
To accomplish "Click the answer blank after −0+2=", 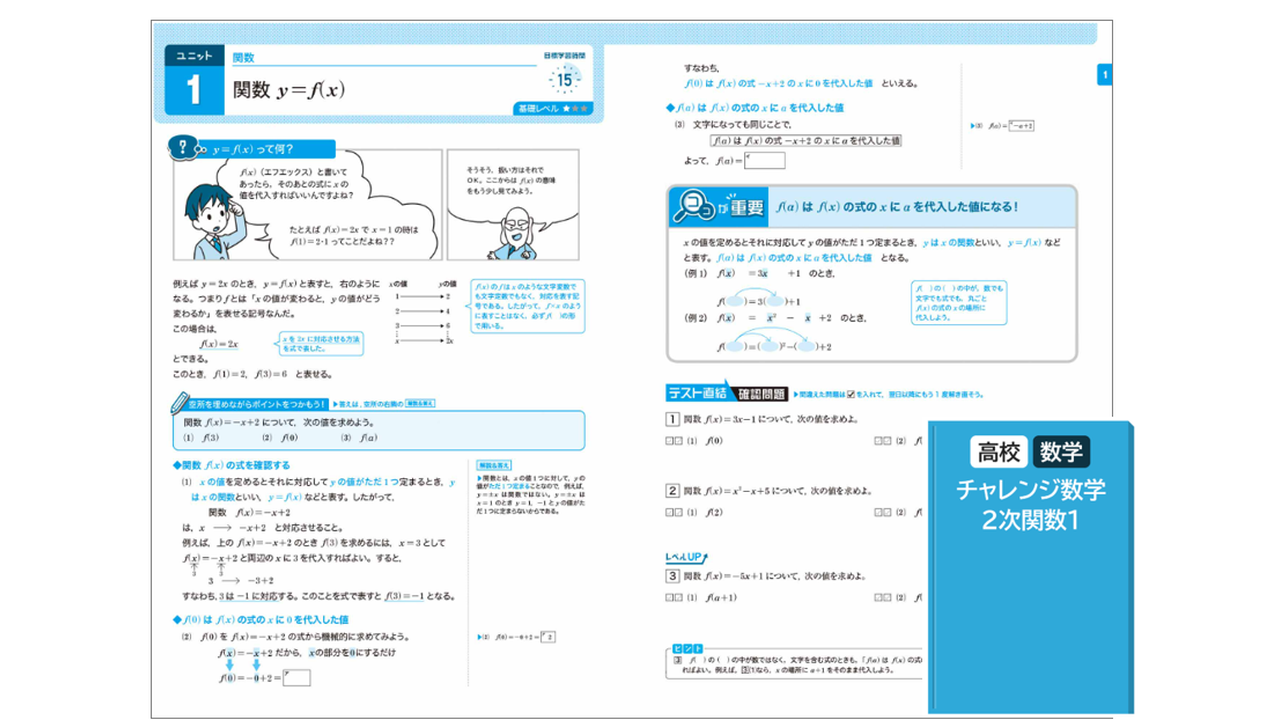I will coord(296,678).
